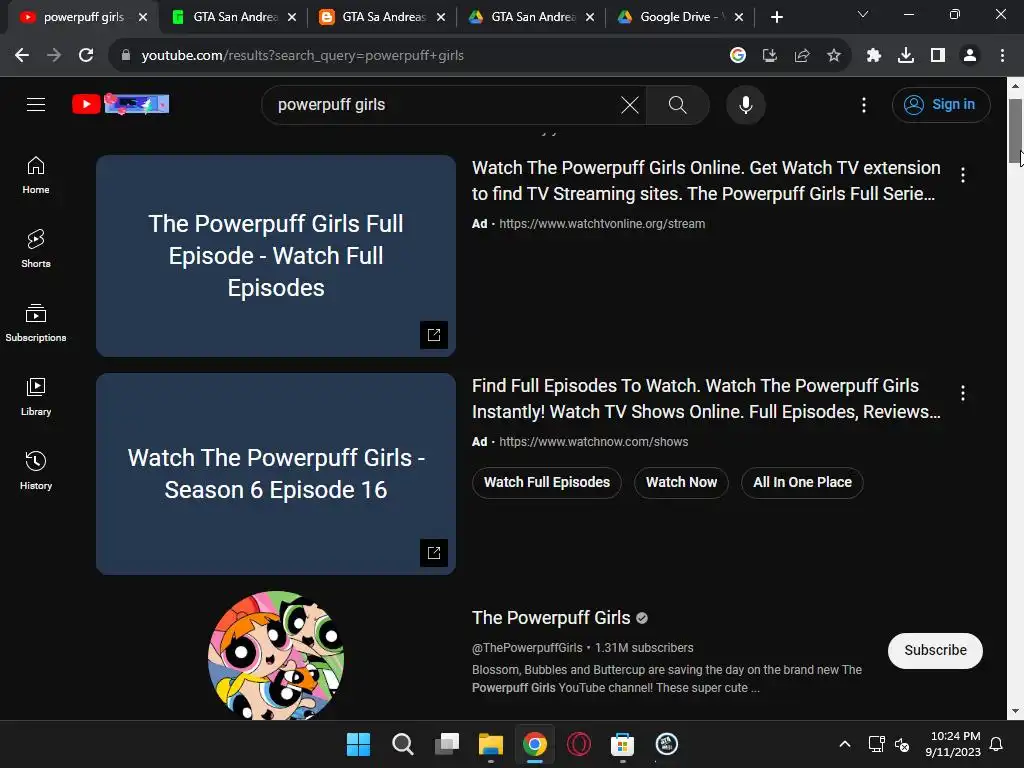Click the Watch Full Episodes chip
Image resolution: width=1024 pixels, height=768 pixels.
click(547, 483)
